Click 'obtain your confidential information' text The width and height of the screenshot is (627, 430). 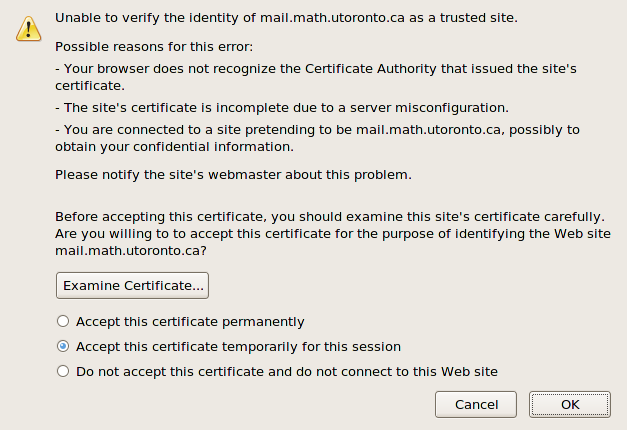pyautogui.click(x=174, y=147)
